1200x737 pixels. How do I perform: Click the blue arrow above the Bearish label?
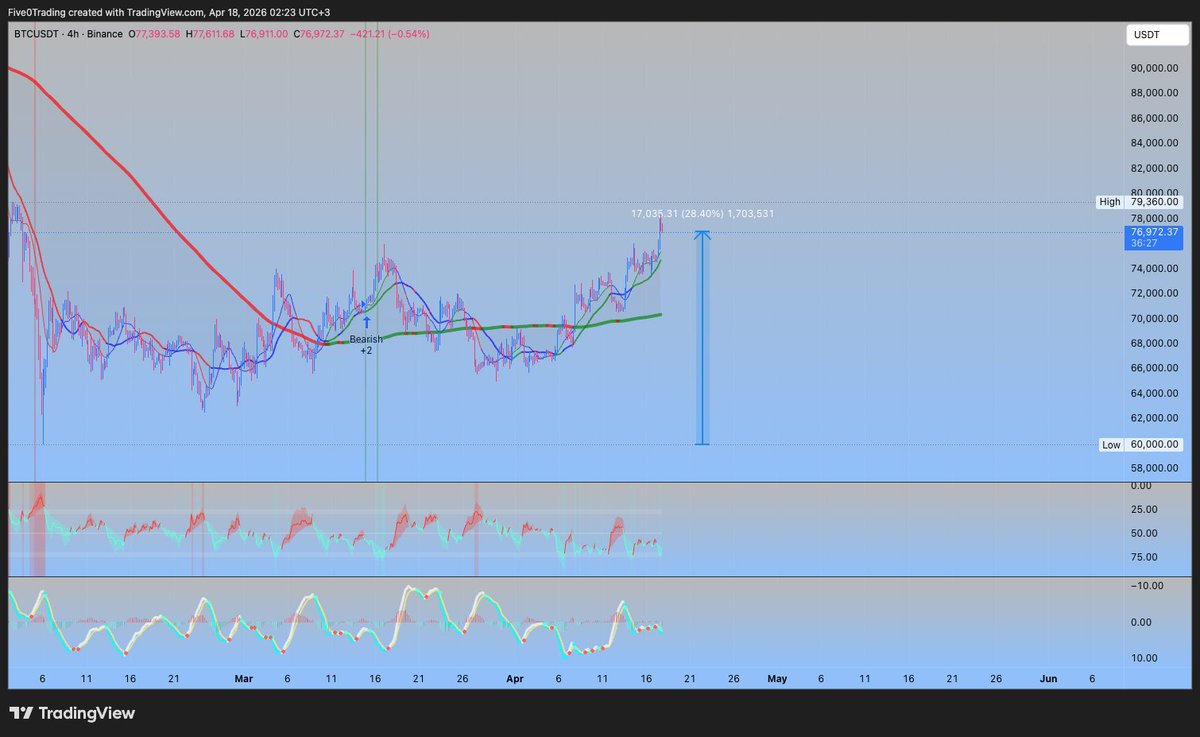click(x=367, y=323)
